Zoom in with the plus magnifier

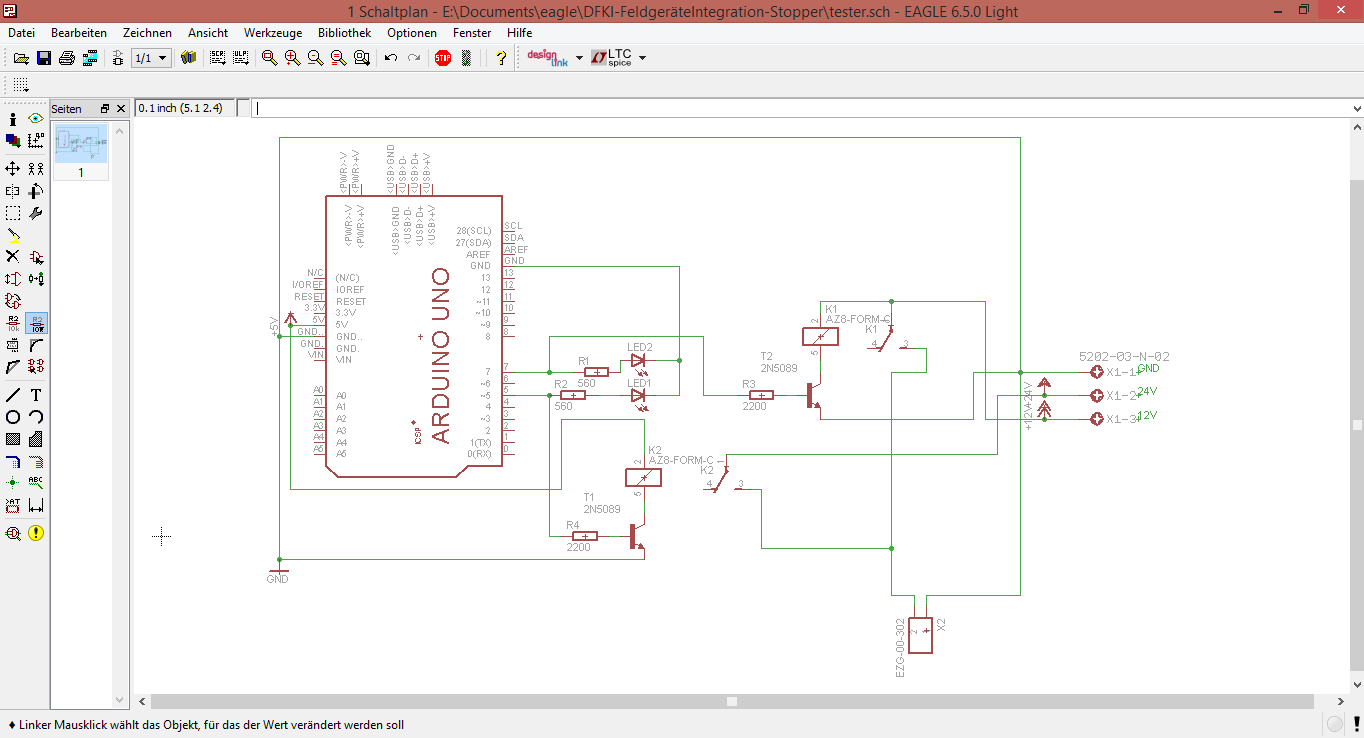(x=293, y=58)
